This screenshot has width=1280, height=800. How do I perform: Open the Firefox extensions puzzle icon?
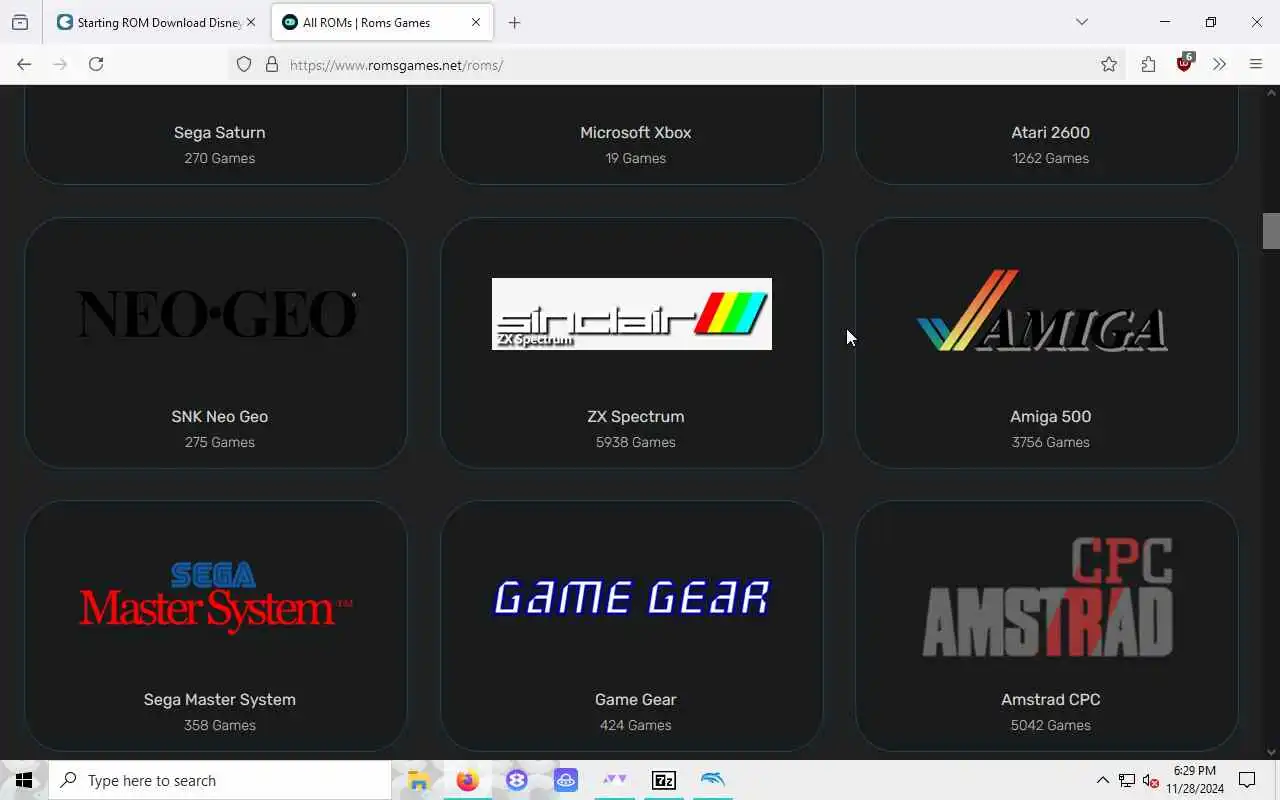(x=1148, y=64)
